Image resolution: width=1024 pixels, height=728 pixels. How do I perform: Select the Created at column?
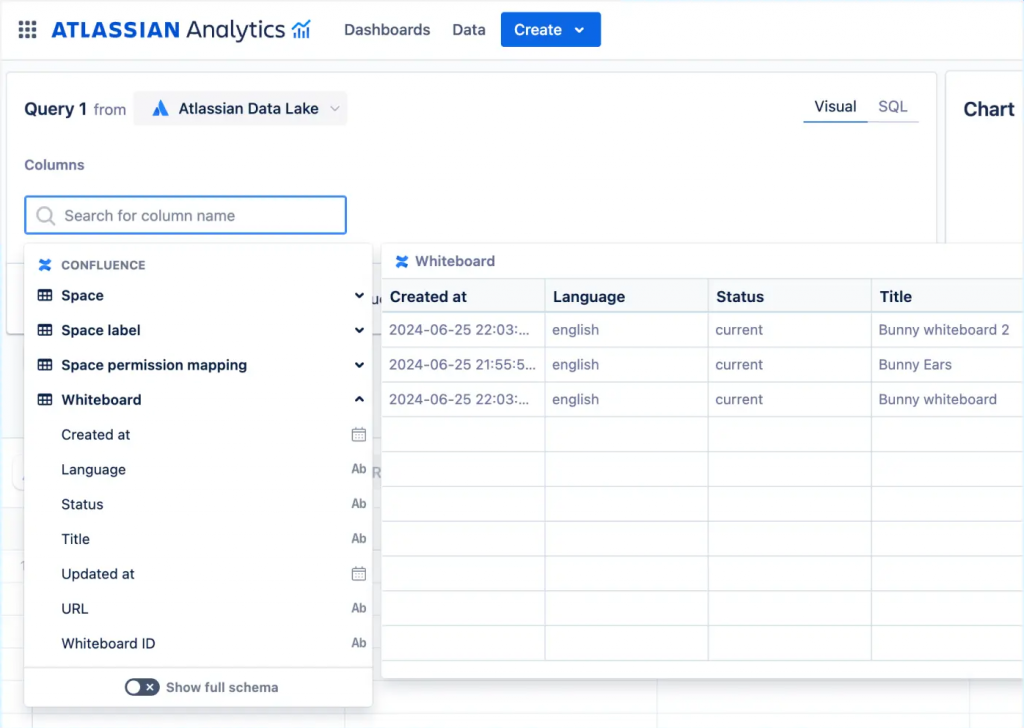click(198, 434)
